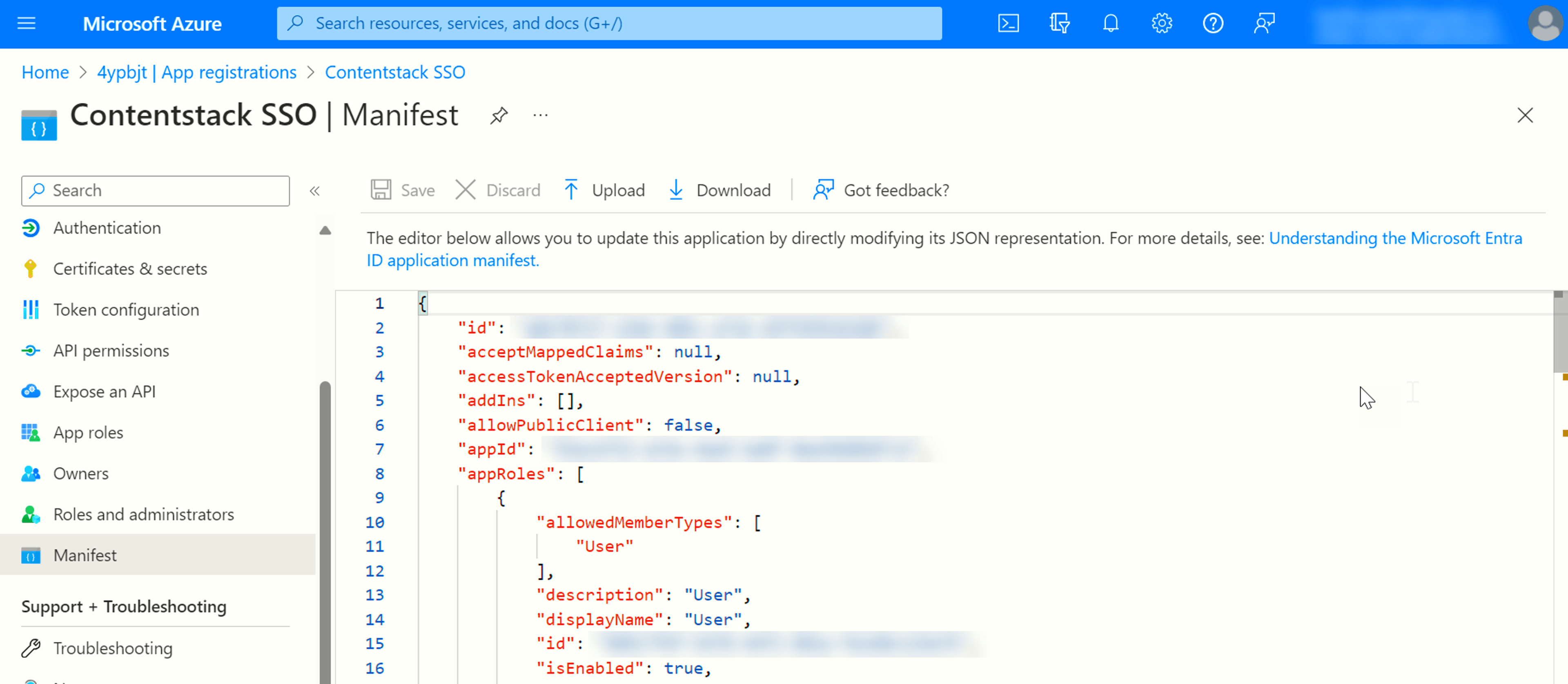This screenshot has height=684, width=1568.
Task: Open the Settings gear icon
Action: pos(1161,23)
